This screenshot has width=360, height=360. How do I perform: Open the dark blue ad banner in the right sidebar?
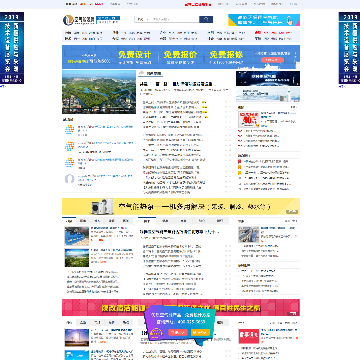pyautogui.click(x=268, y=79)
